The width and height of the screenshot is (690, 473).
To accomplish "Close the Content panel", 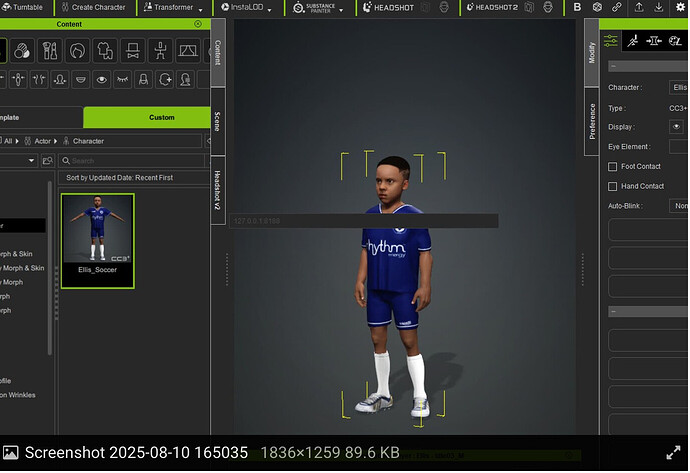I will click(x=198, y=24).
